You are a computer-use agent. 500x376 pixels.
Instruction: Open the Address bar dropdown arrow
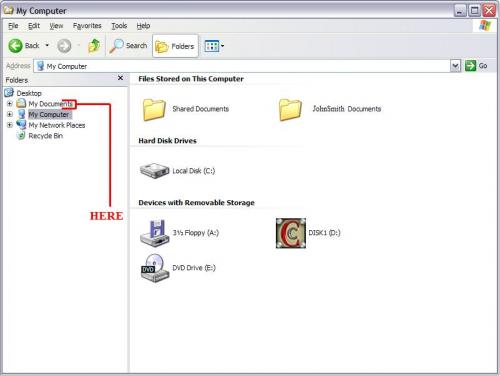coord(455,66)
